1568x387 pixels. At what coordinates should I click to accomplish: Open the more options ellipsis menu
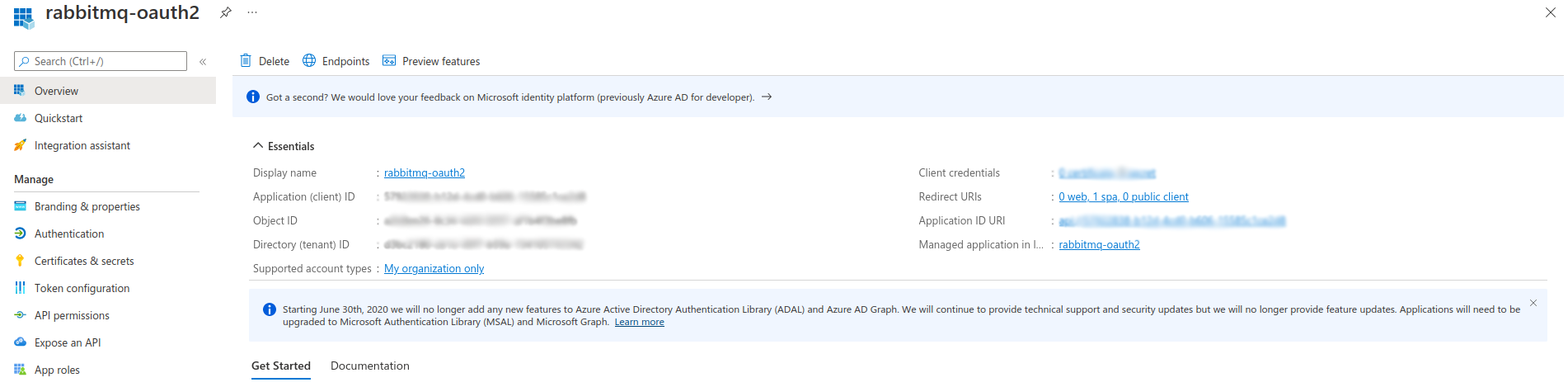point(252,12)
